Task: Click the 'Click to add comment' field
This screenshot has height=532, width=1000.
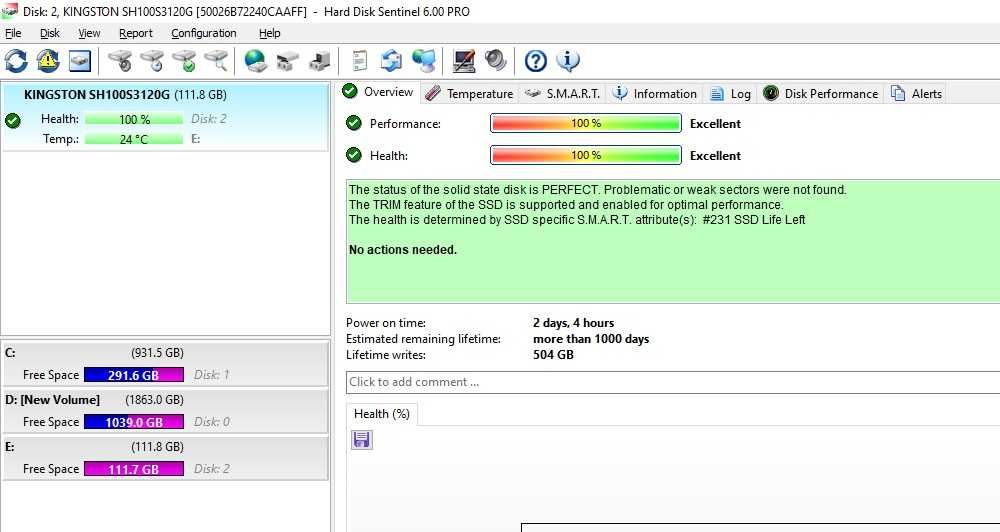Action: pyautogui.click(x=673, y=382)
